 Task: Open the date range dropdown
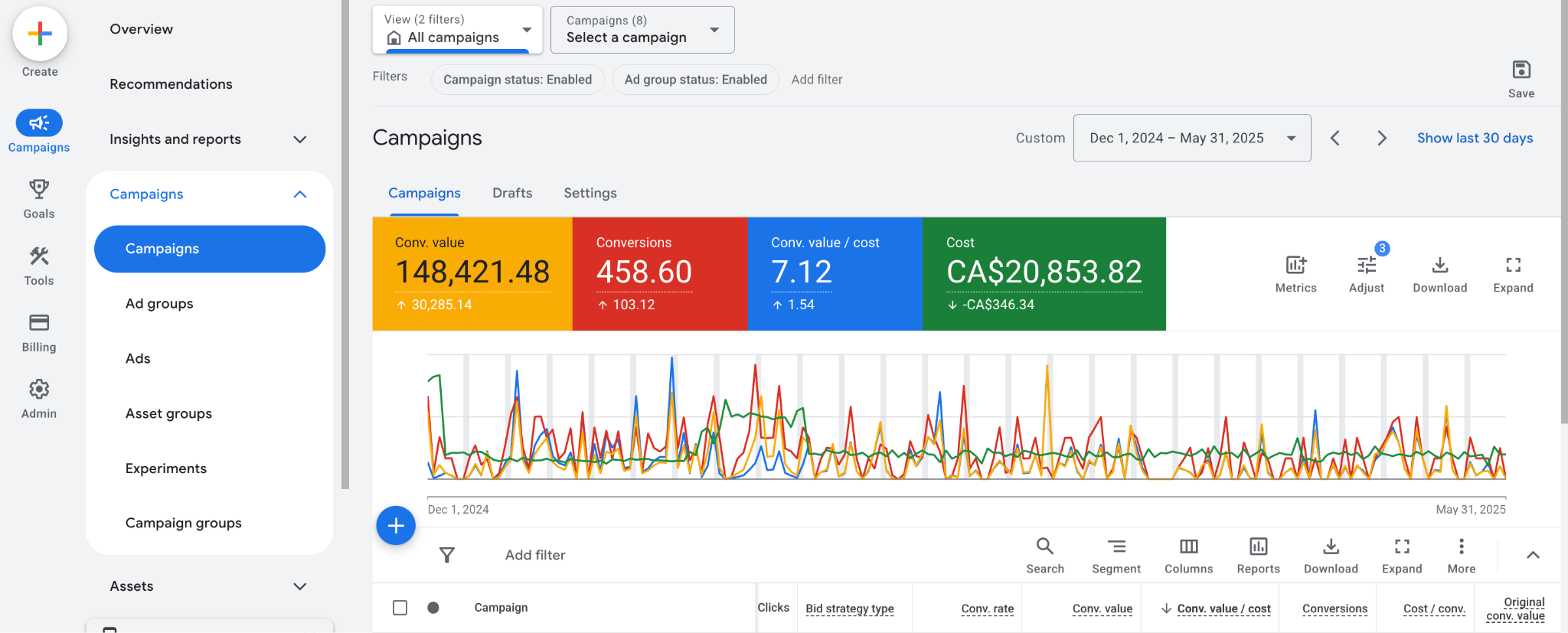coord(1191,138)
